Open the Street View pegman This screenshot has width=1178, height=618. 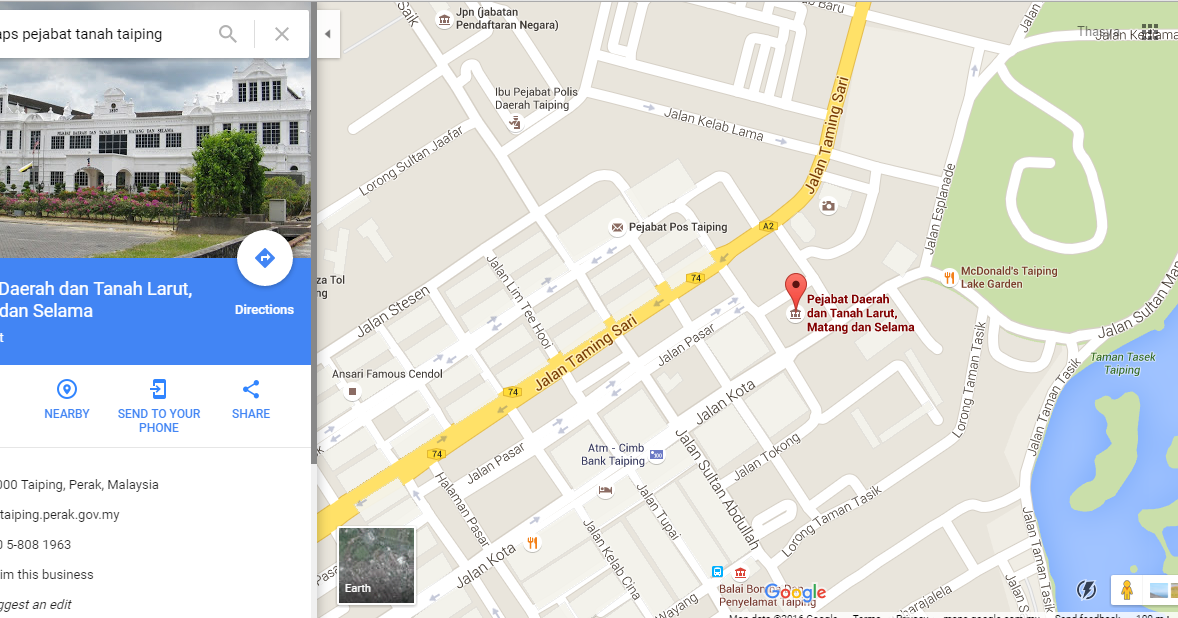click(x=1126, y=590)
